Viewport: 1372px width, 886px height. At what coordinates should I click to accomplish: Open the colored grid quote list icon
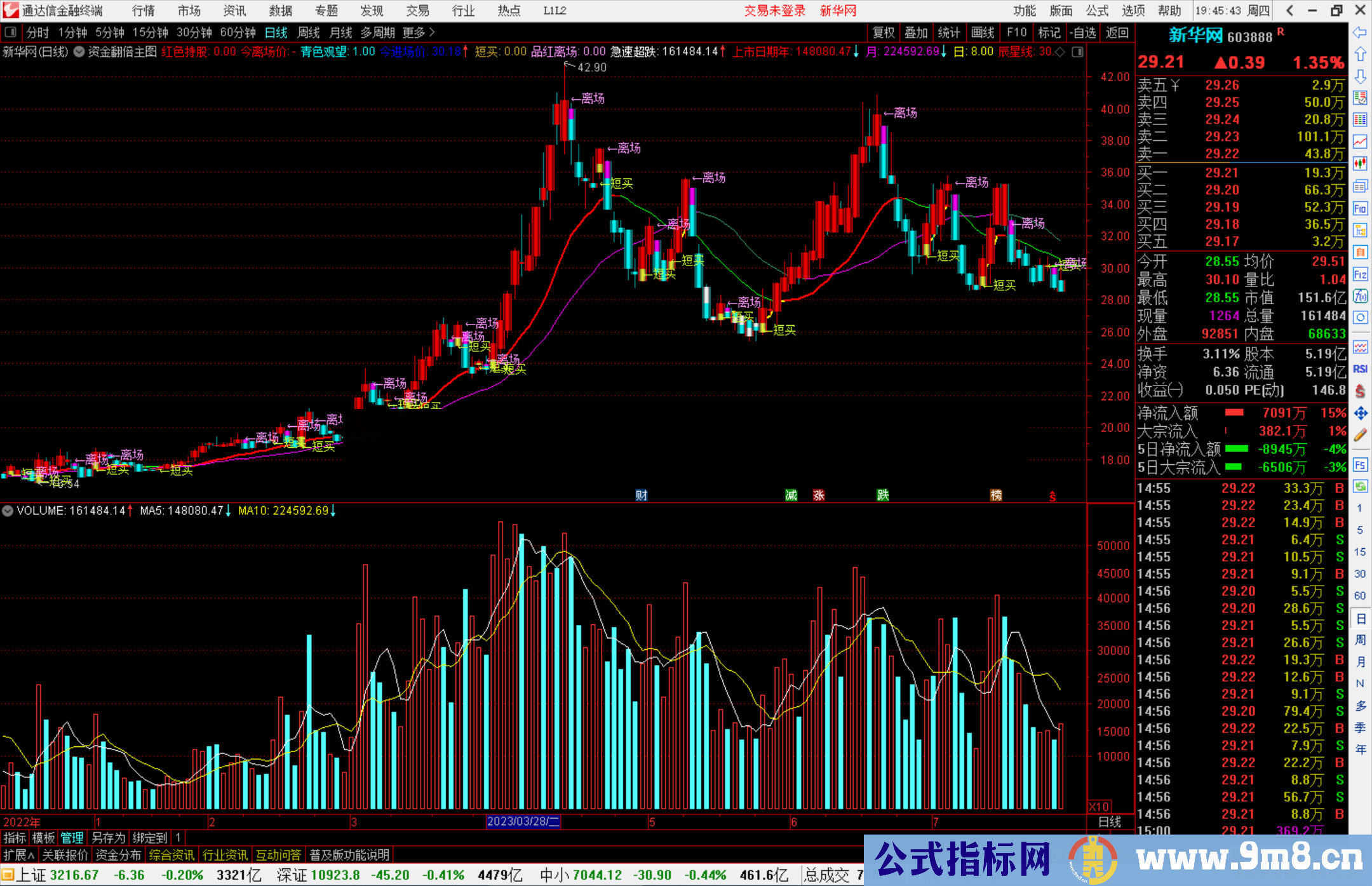point(1360,120)
